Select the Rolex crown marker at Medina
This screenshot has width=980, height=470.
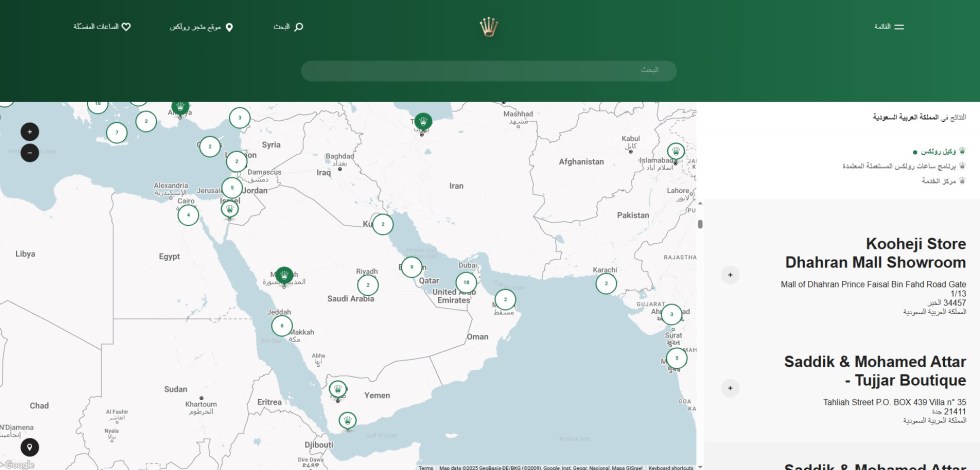[284, 274]
